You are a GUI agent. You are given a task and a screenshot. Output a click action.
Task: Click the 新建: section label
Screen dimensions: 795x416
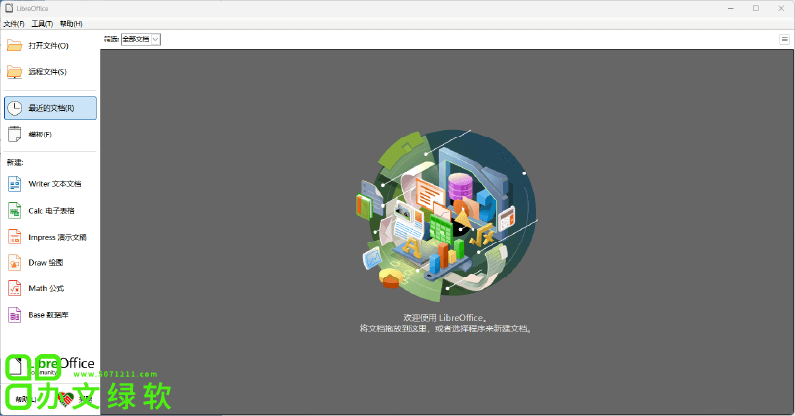coord(15,162)
